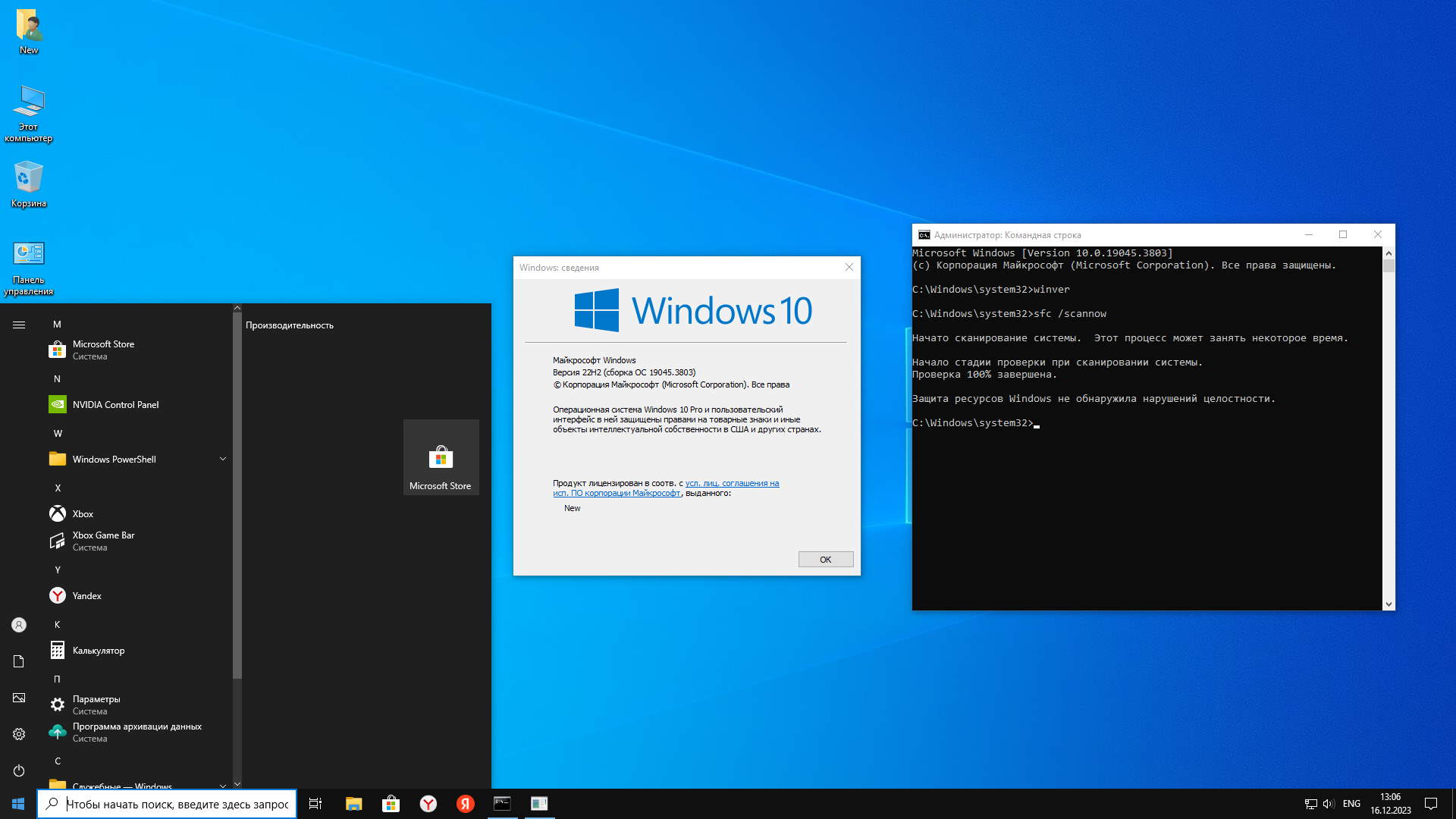Click the taskbar search input field
Image resolution: width=1456 pixels, height=819 pixels.
[x=177, y=804]
